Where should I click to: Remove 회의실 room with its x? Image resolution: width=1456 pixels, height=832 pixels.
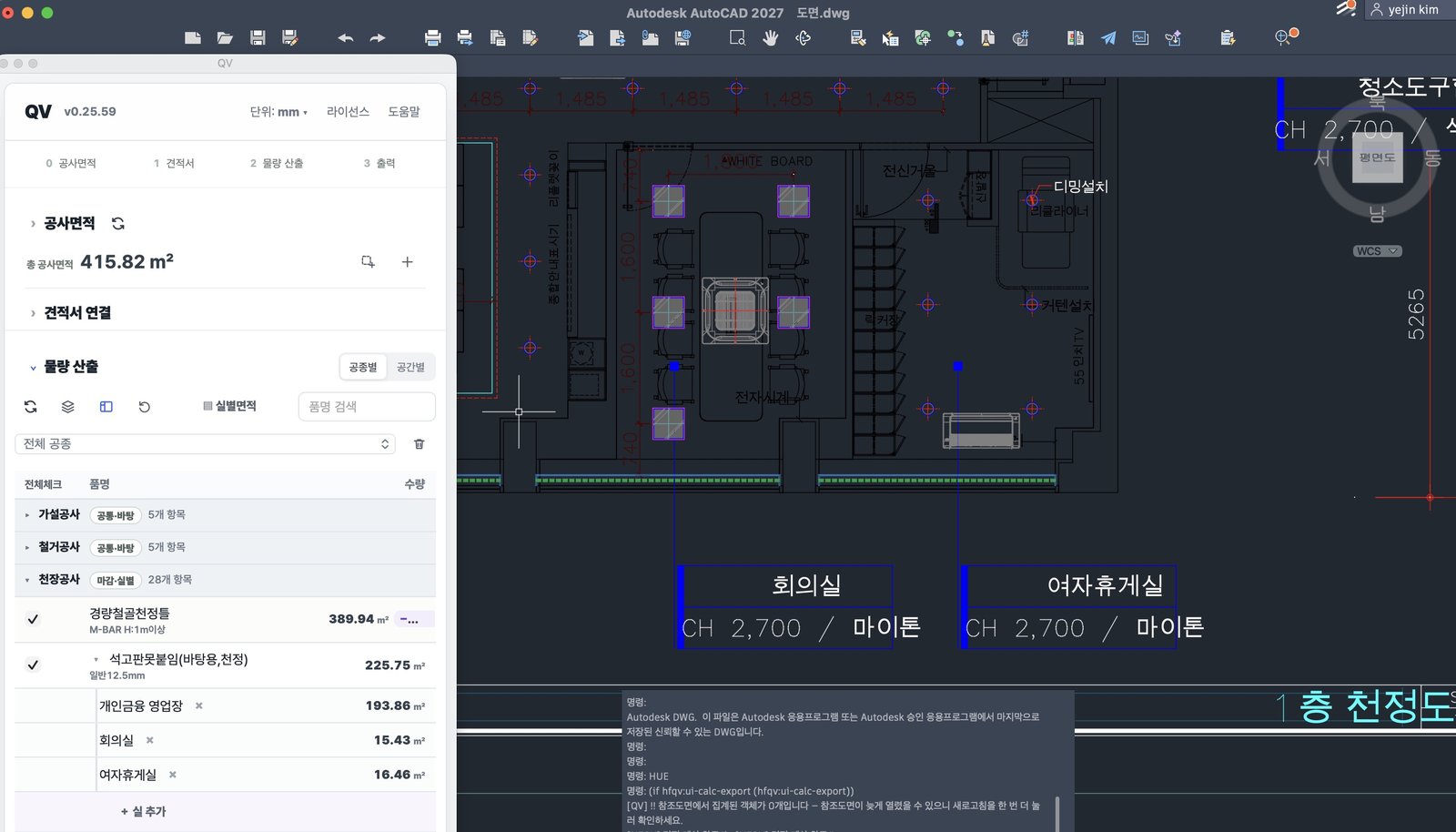pyautogui.click(x=150, y=741)
